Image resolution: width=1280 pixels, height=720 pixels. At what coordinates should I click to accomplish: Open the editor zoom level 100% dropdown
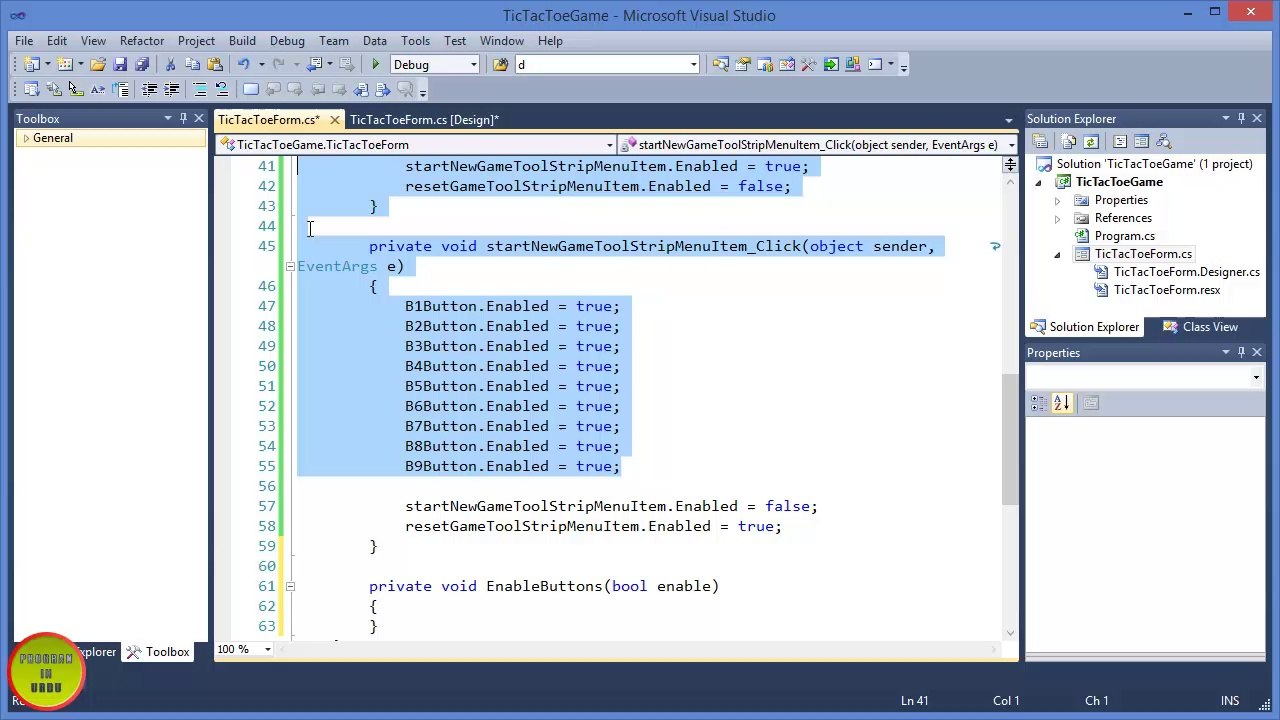[x=267, y=650]
